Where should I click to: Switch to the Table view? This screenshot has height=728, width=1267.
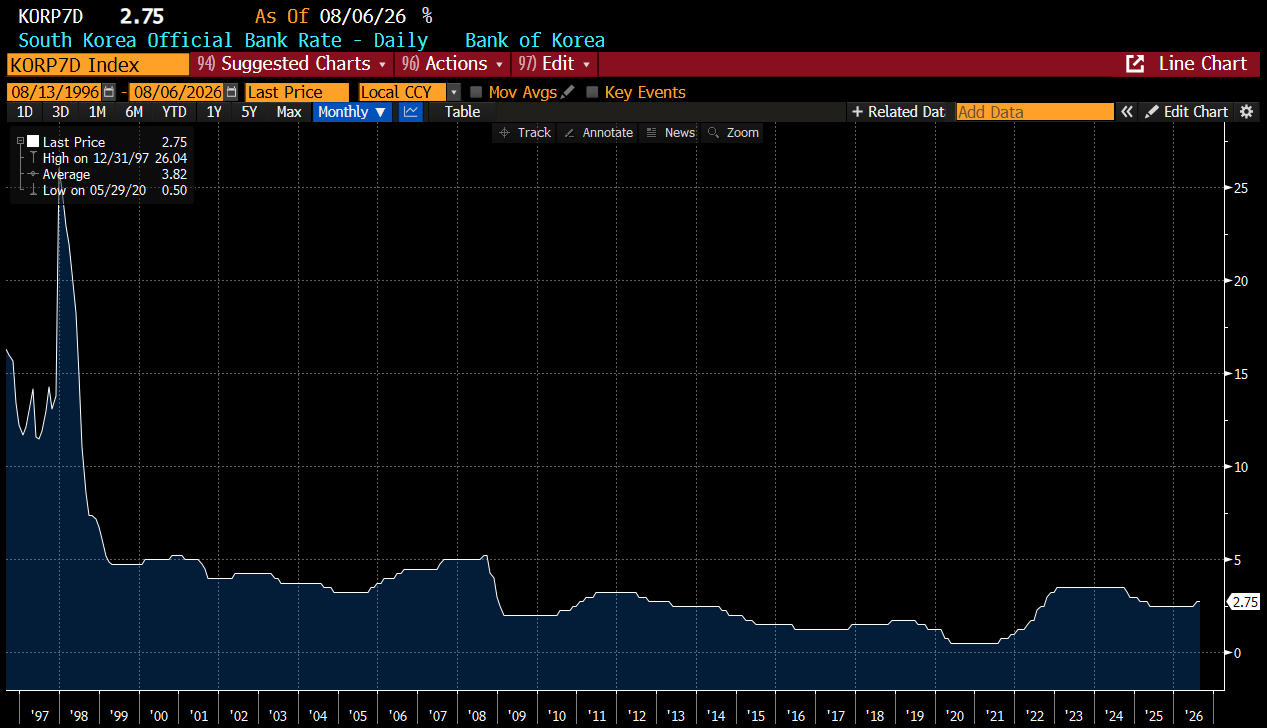(x=462, y=112)
